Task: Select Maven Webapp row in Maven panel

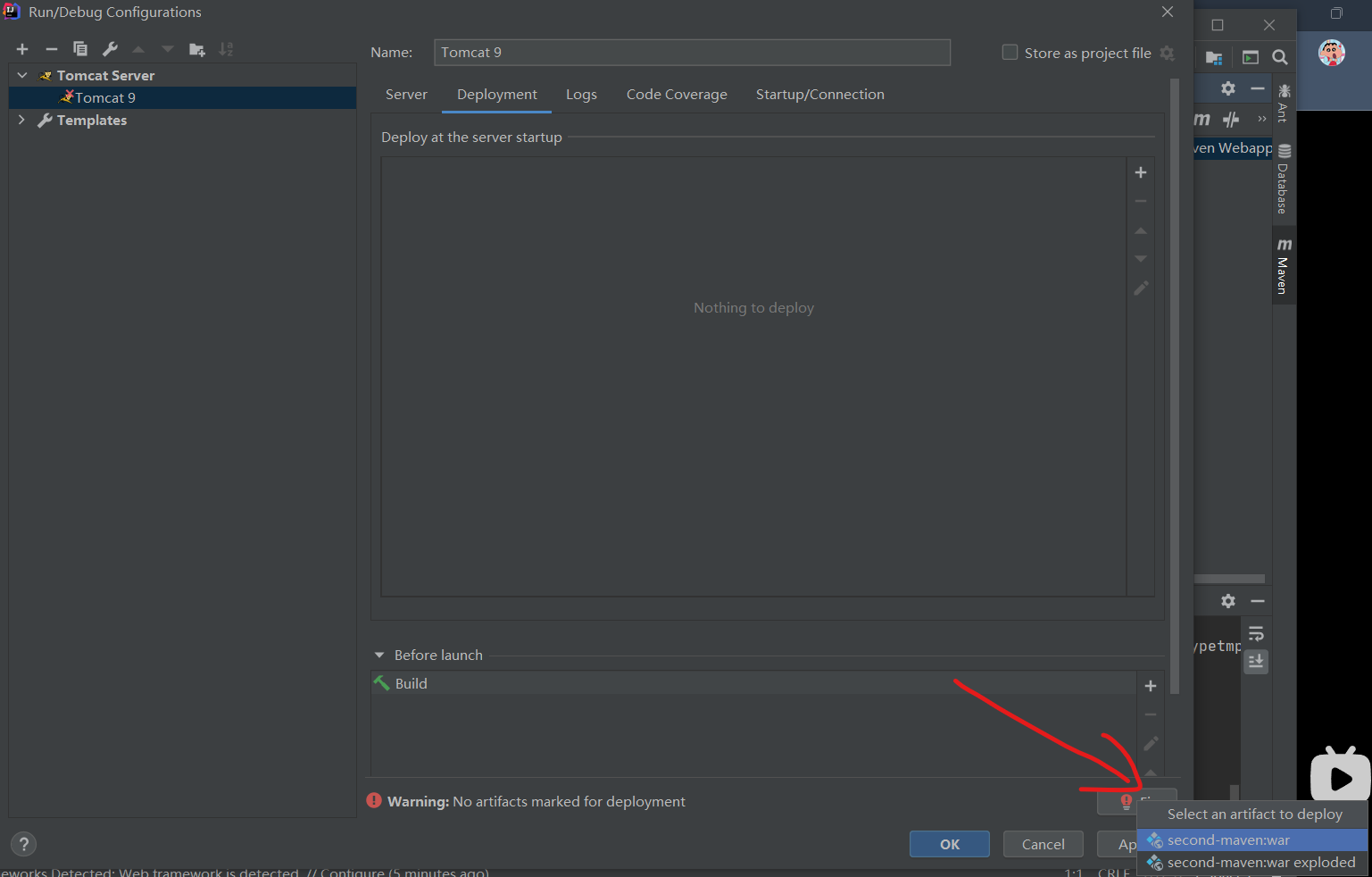Action: click(1233, 147)
